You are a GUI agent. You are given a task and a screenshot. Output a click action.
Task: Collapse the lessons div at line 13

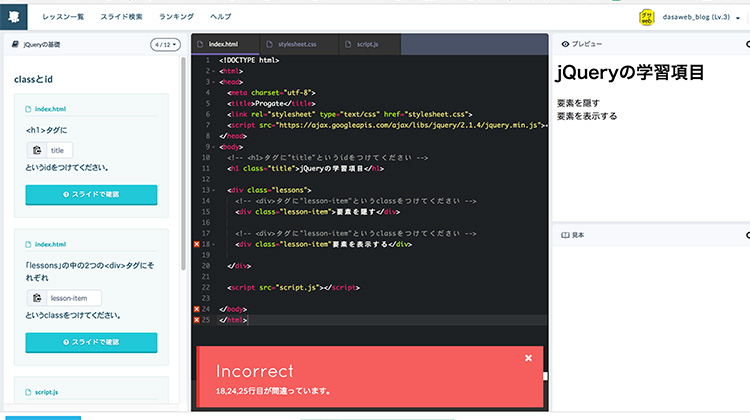(213, 190)
